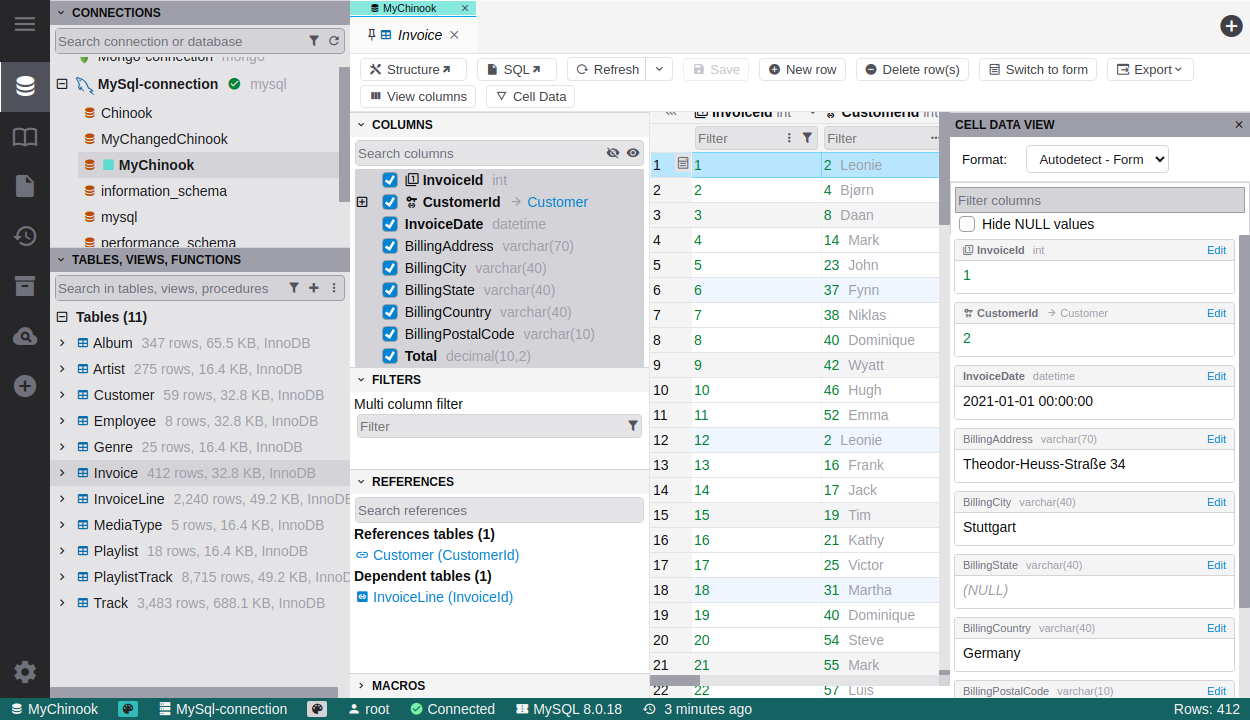Uncheck the InvoiceDate column checkbox
This screenshot has width=1250, height=720.
tap(390, 224)
